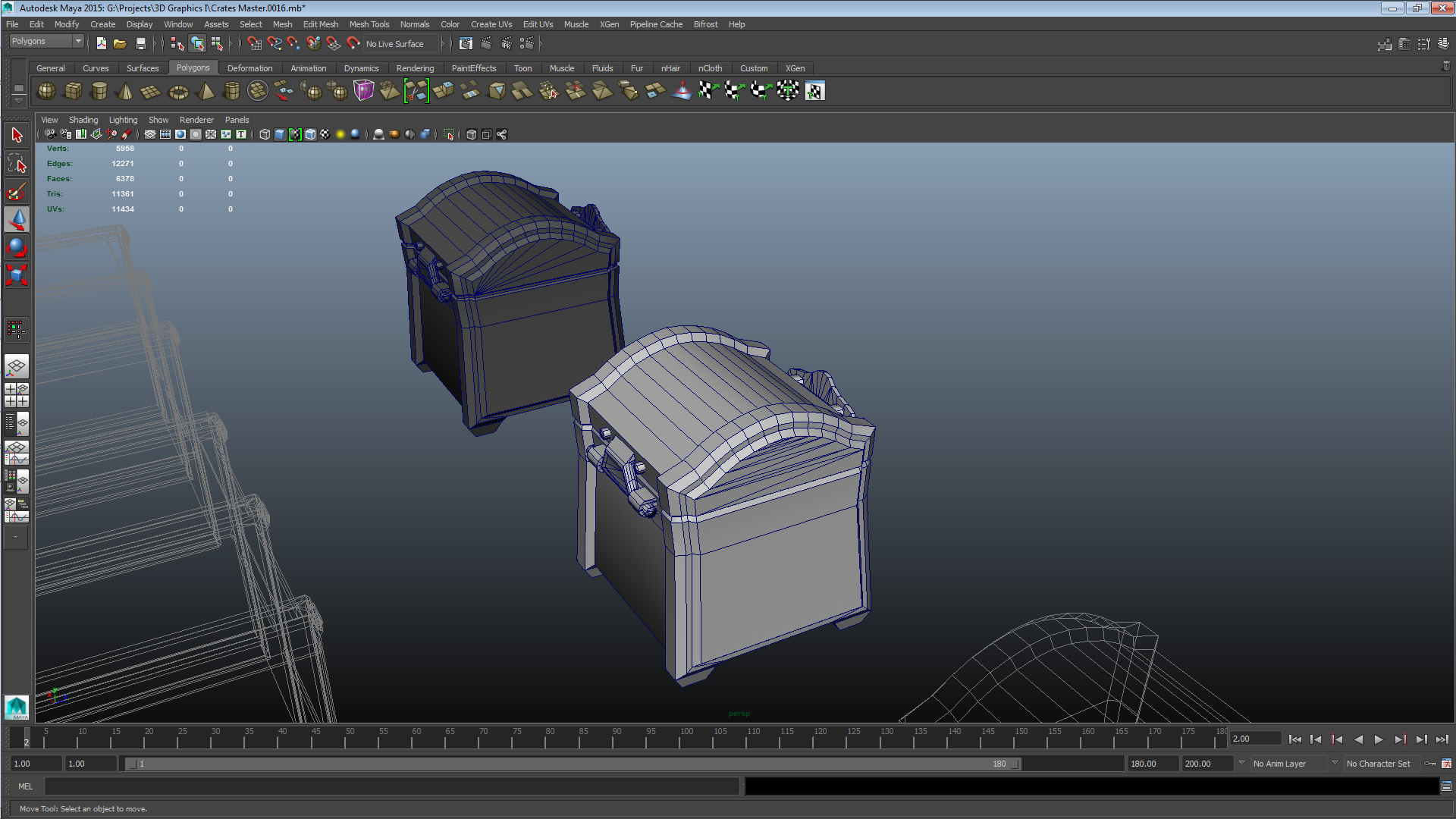Select the Paint Selection tool in toolbox
This screenshot has width=1456, height=819.
tap(17, 192)
